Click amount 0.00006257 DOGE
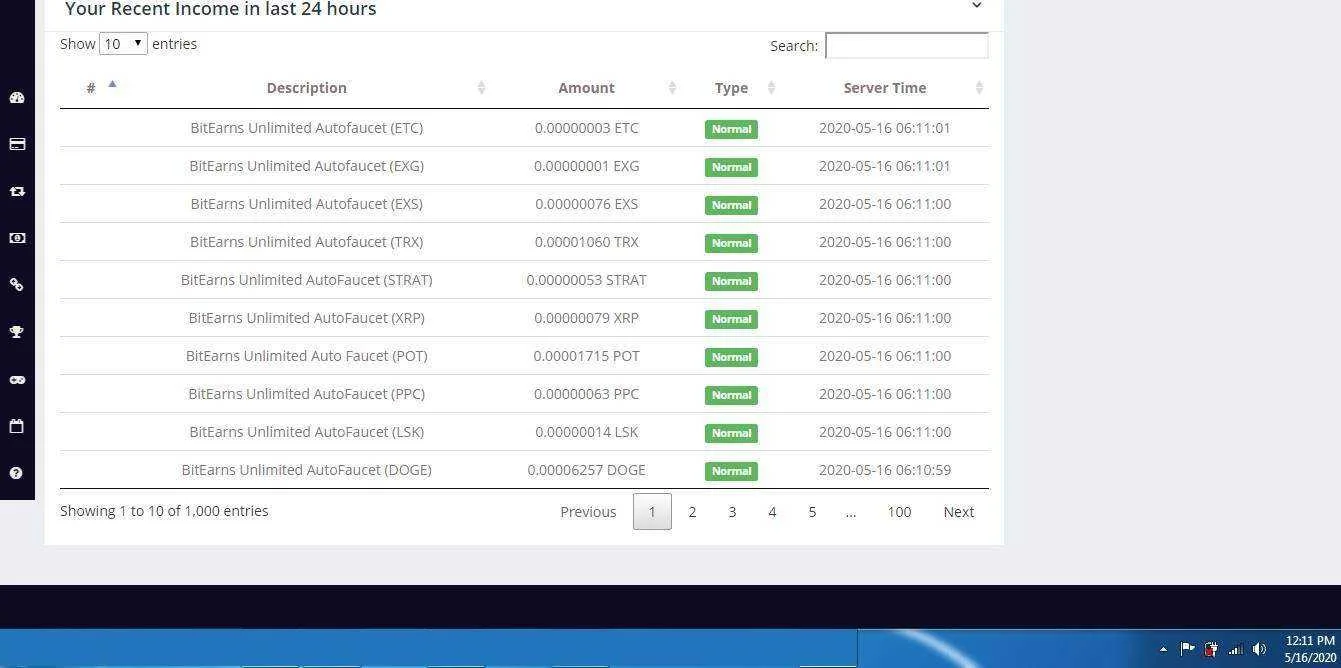Viewport: 1341px width, 668px height. coord(586,470)
